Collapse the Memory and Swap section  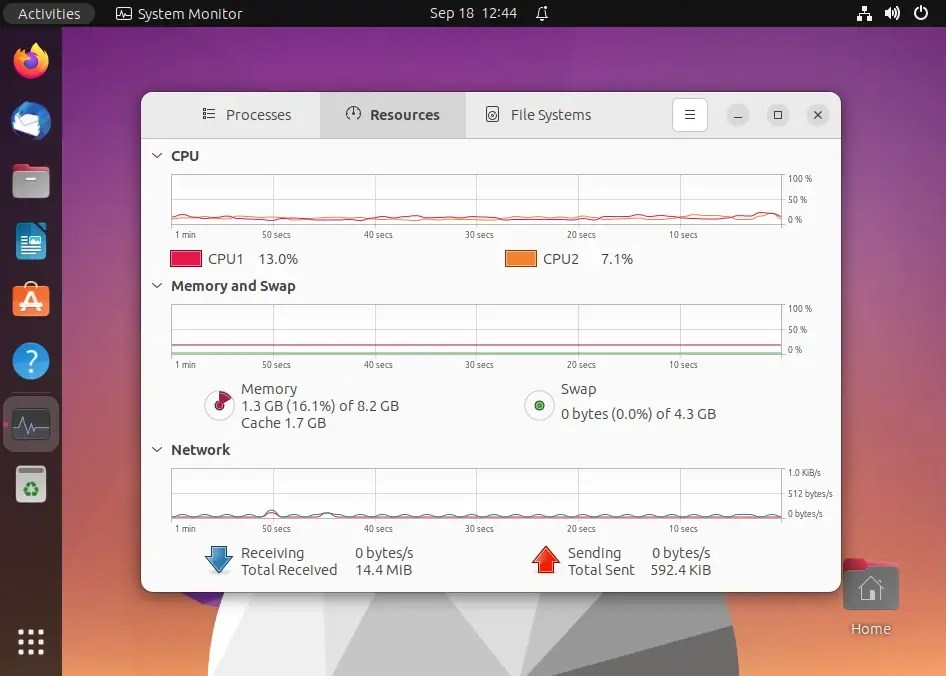(157, 286)
